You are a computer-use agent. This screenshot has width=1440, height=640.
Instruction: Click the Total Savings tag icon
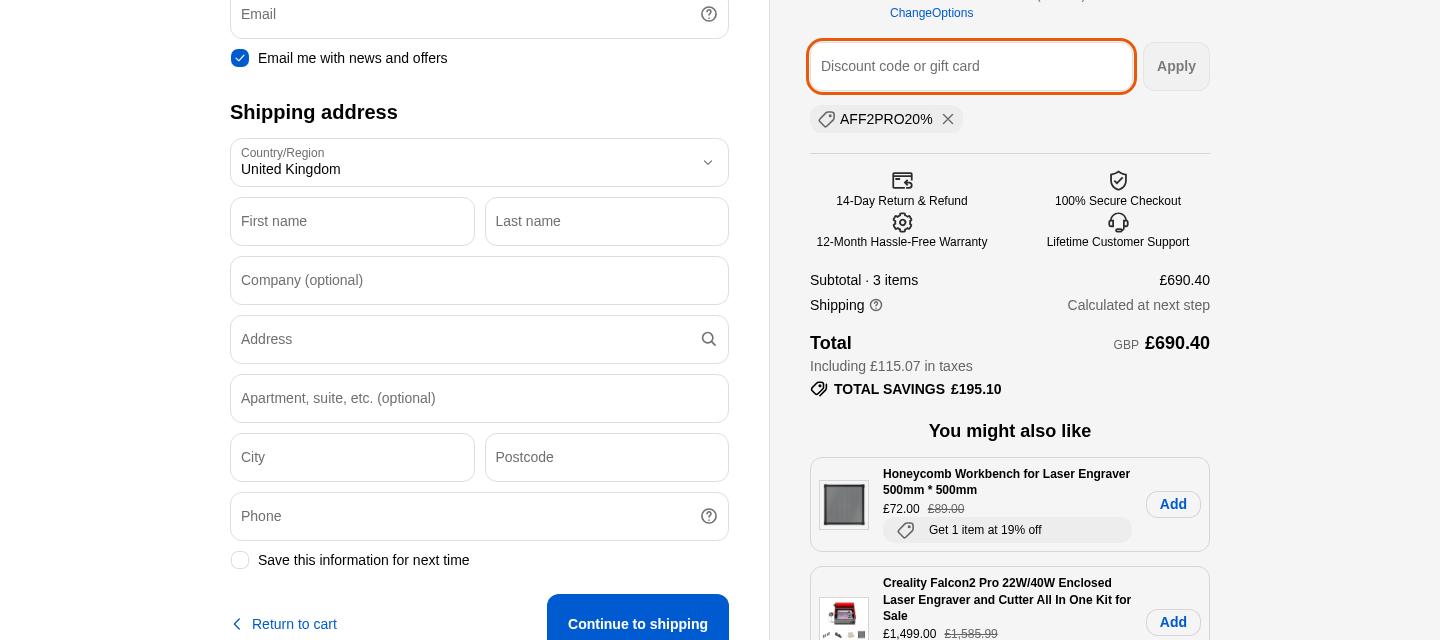point(819,389)
